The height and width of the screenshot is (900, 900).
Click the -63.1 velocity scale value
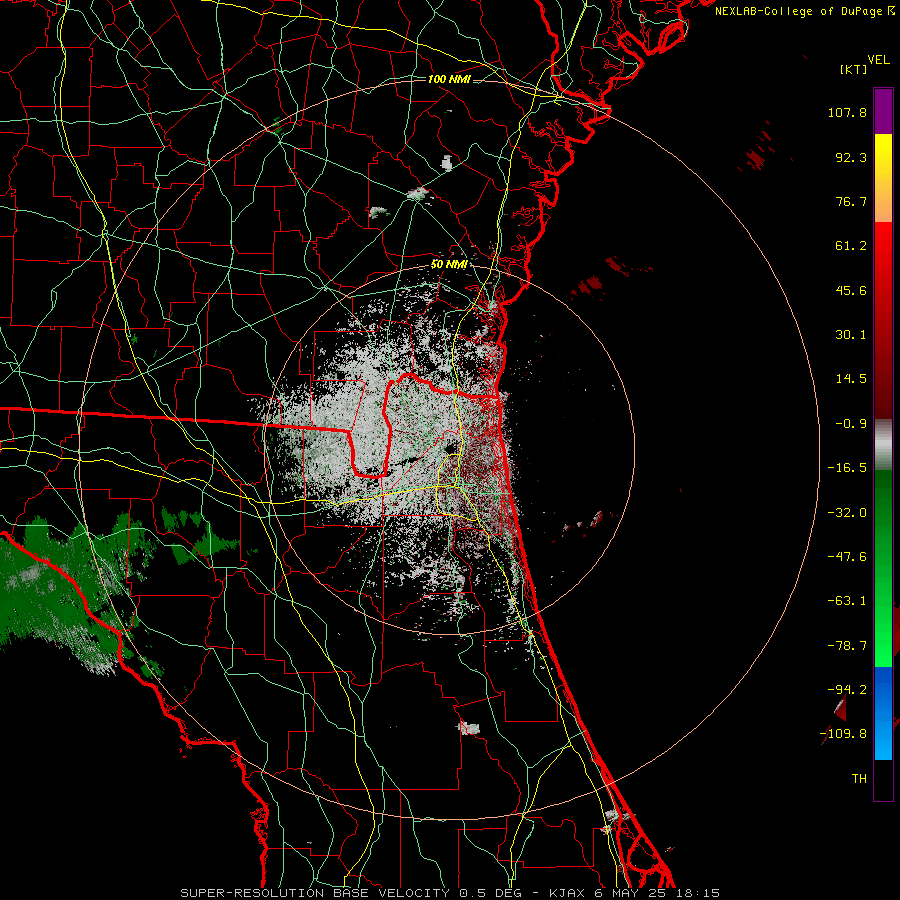click(x=847, y=601)
